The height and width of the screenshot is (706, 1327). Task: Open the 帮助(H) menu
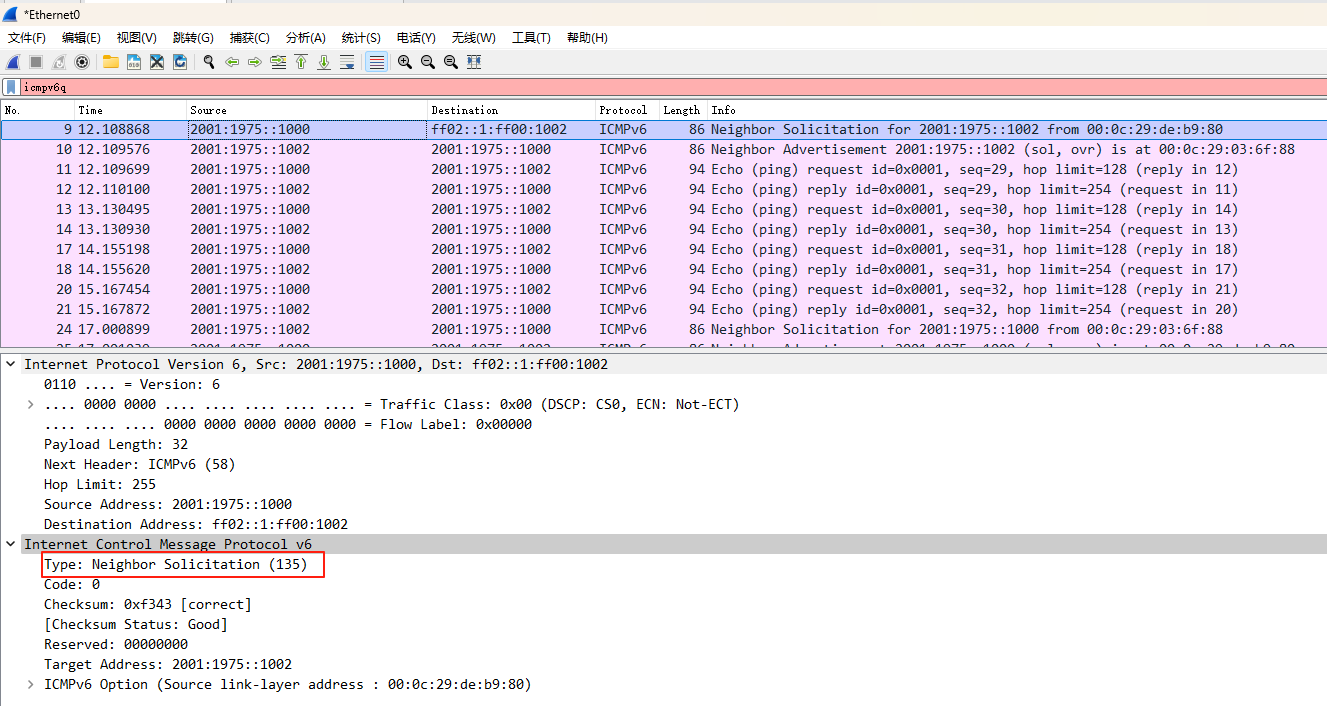[x=587, y=38]
